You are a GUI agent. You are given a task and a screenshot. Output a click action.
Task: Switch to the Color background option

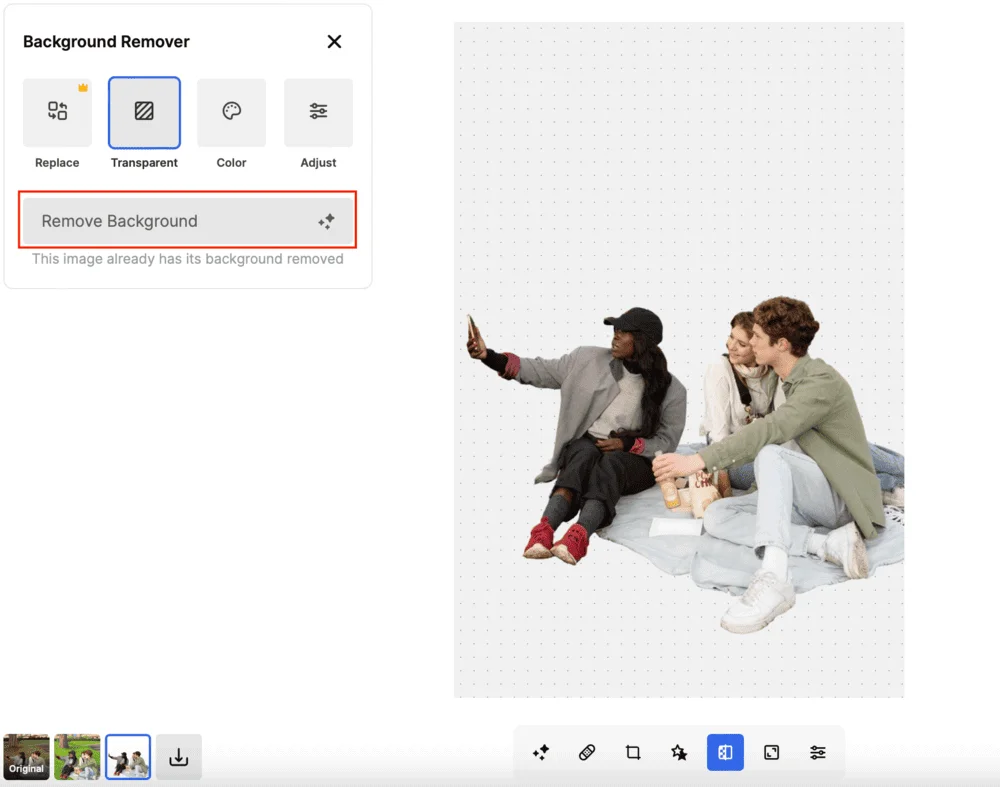coord(231,112)
